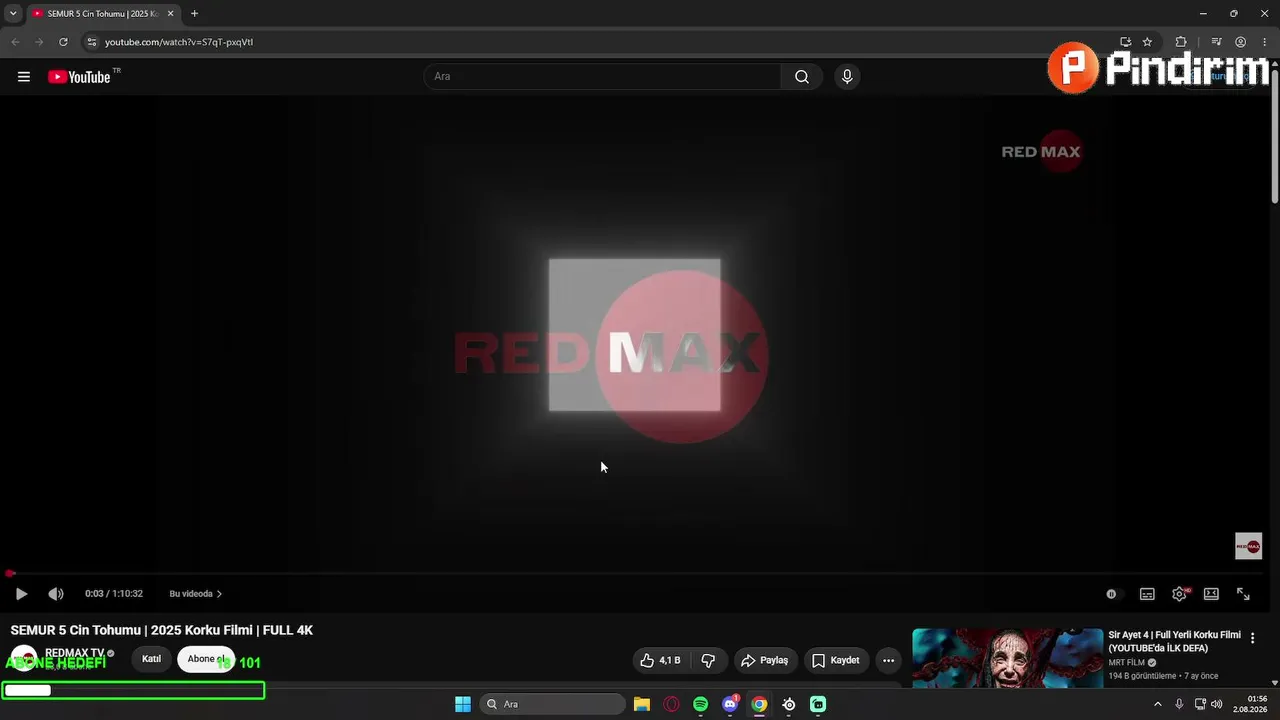Open a new browser tab
Image resolution: width=1280 pixels, height=720 pixels.
[194, 14]
